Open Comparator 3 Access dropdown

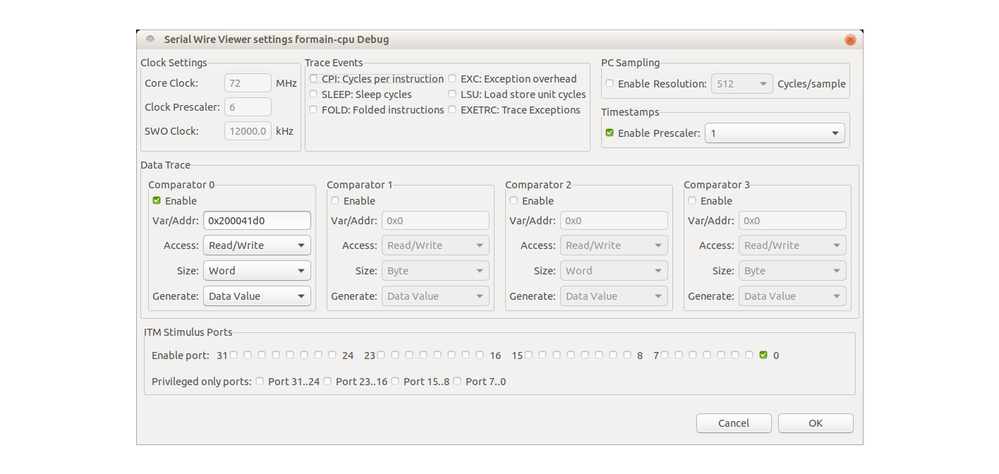793,245
